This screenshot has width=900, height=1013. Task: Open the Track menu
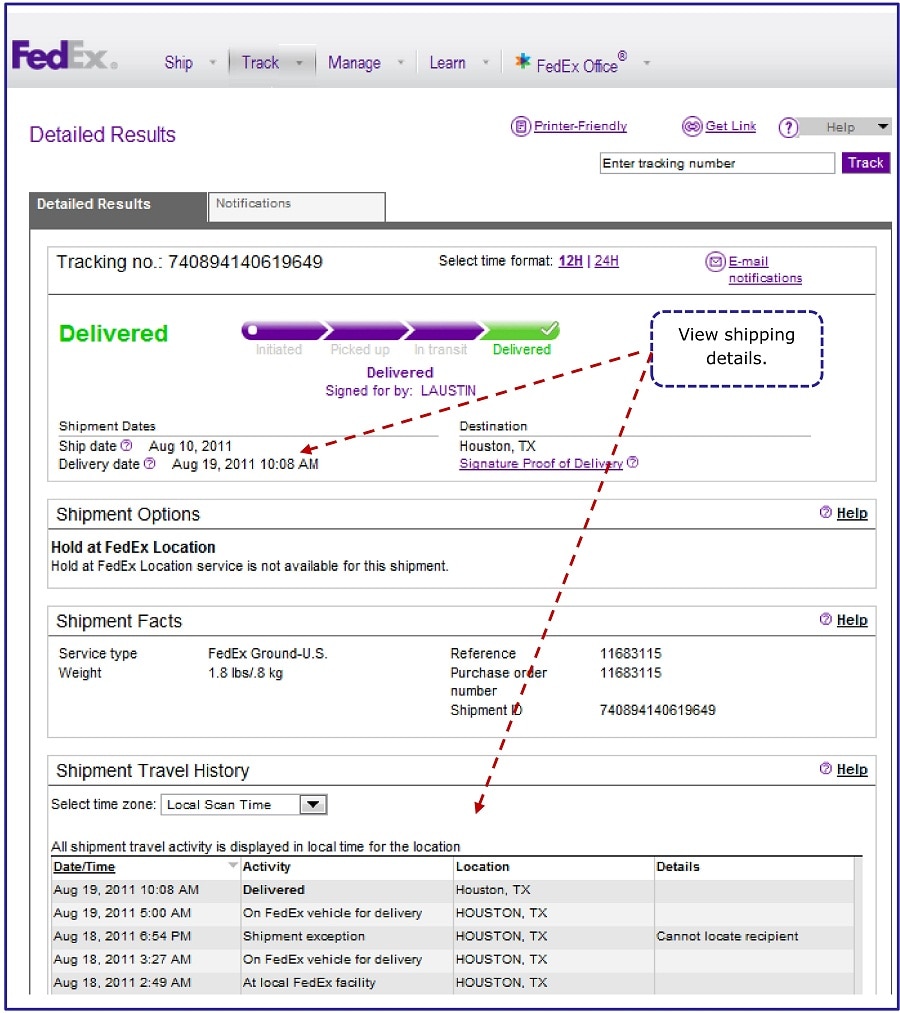[261, 62]
